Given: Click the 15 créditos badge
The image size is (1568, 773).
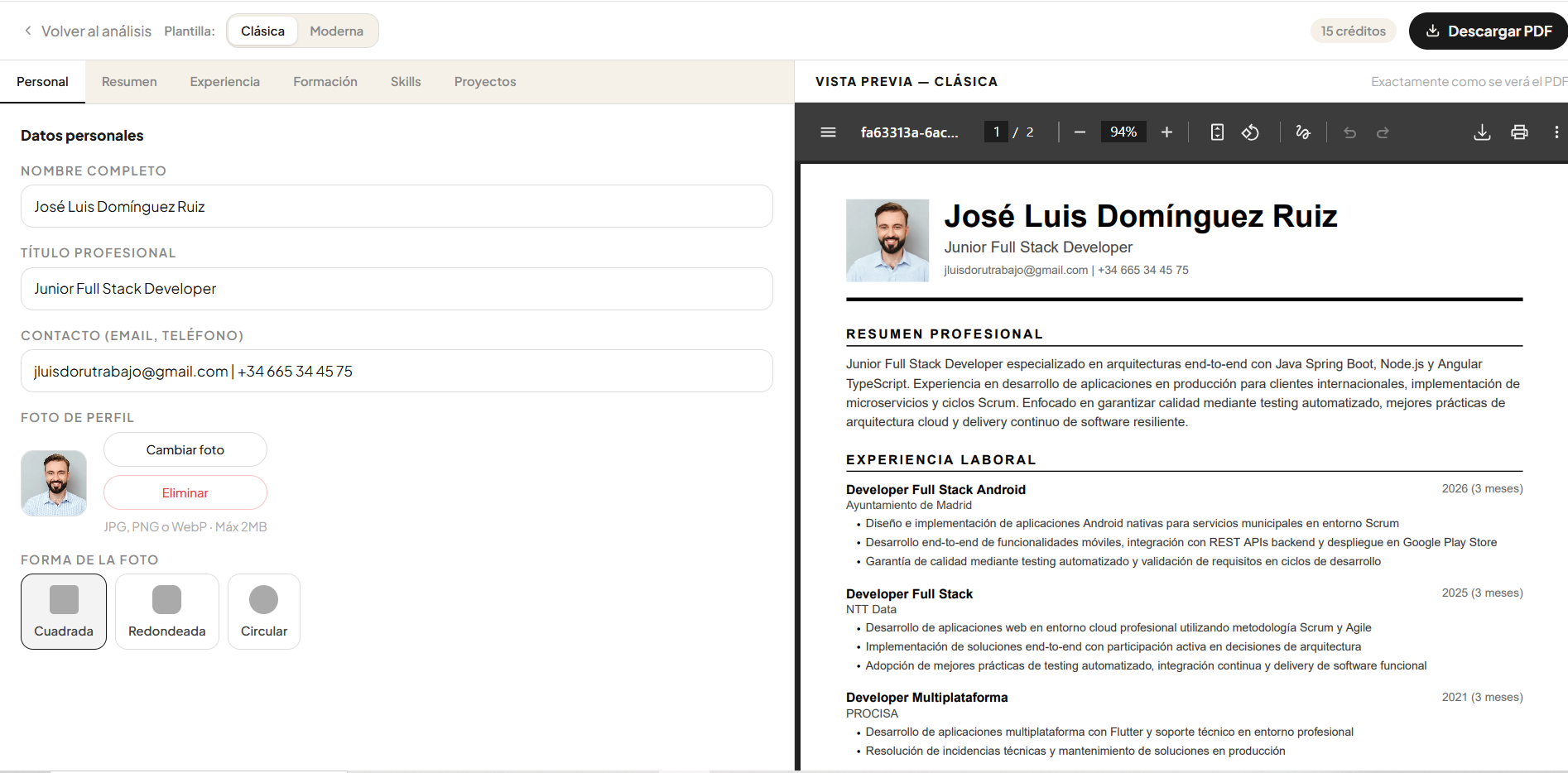Looking at the screenshot, I should tap(1354, 31).
